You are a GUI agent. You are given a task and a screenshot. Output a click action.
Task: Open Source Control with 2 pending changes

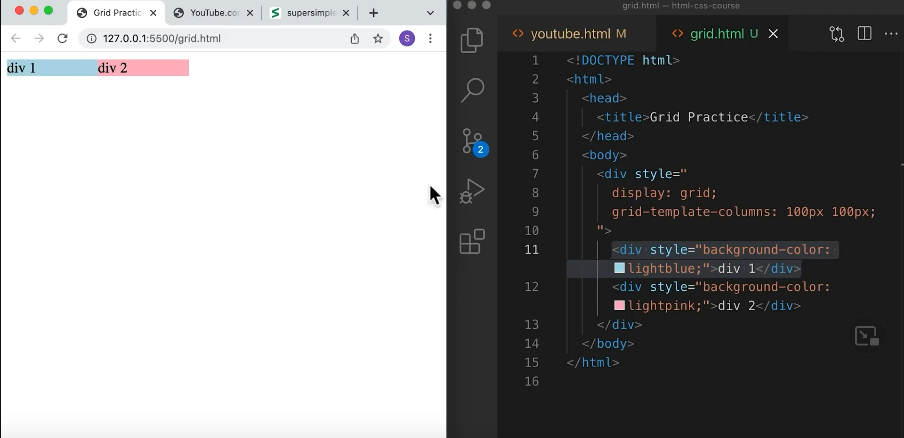[x=472, y=141]
